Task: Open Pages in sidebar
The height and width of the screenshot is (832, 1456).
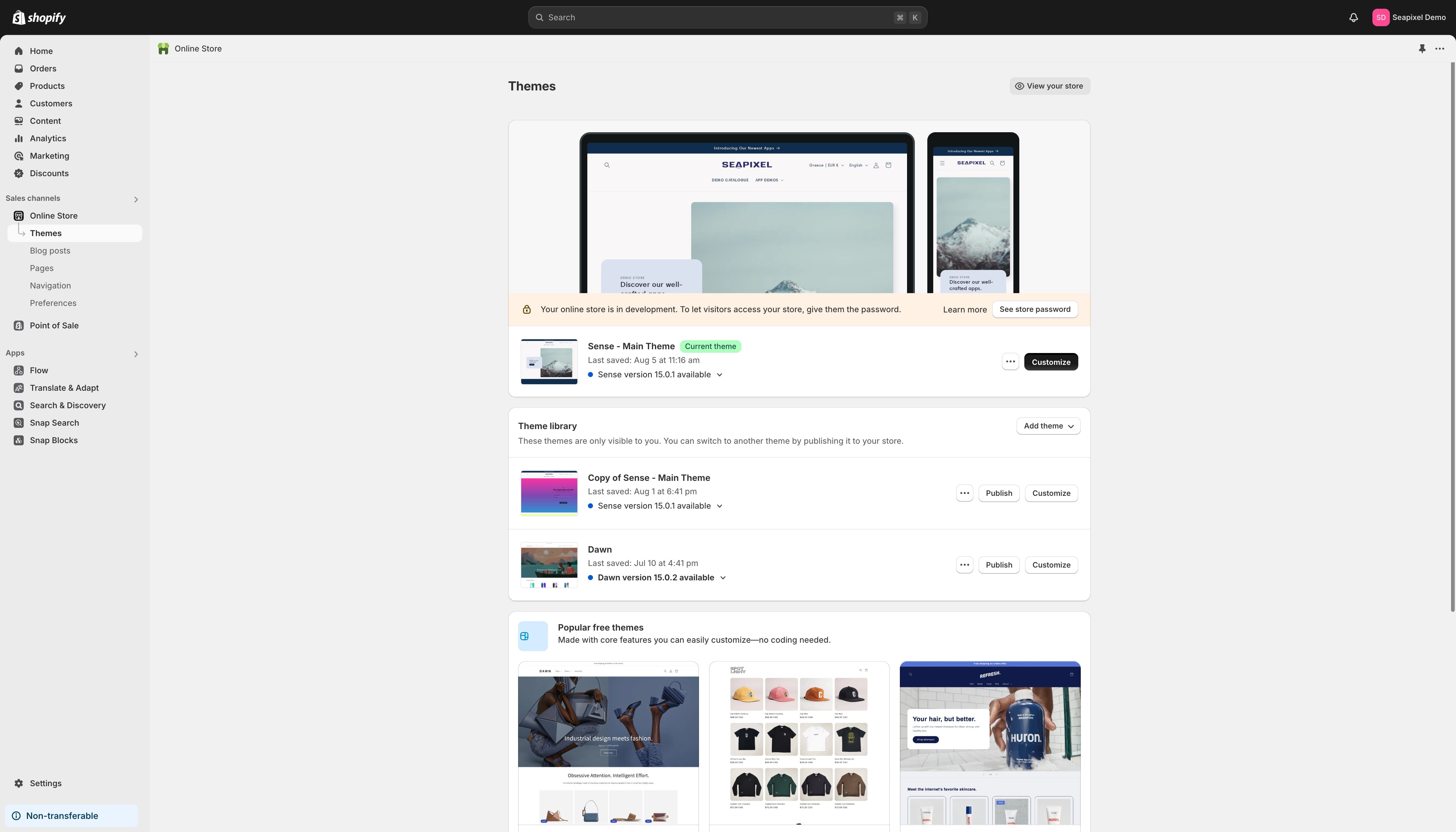Action: pyautogui.click(x=42, y=268)
